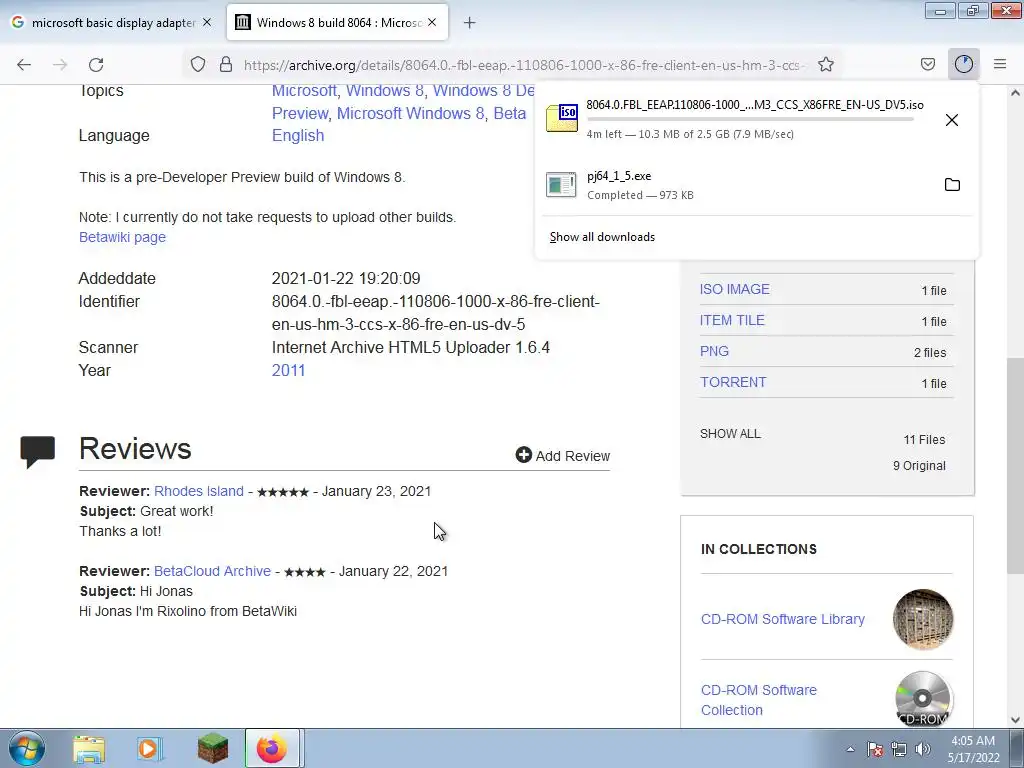Reload the current page

(x=96, y=64)
